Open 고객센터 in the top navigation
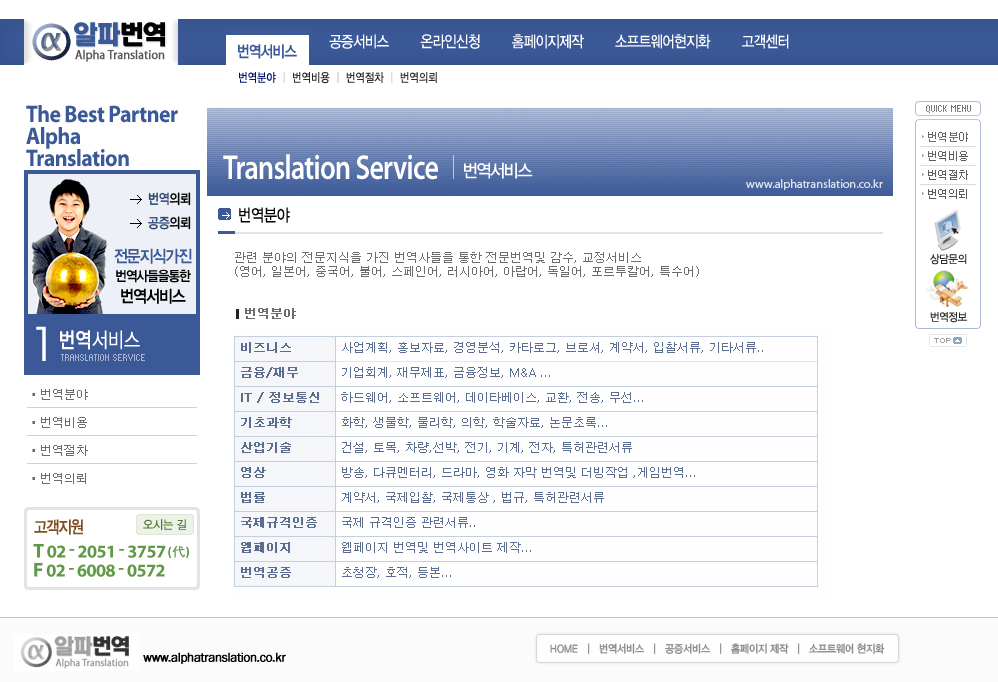The image size is (998, 682). point(765,42)
